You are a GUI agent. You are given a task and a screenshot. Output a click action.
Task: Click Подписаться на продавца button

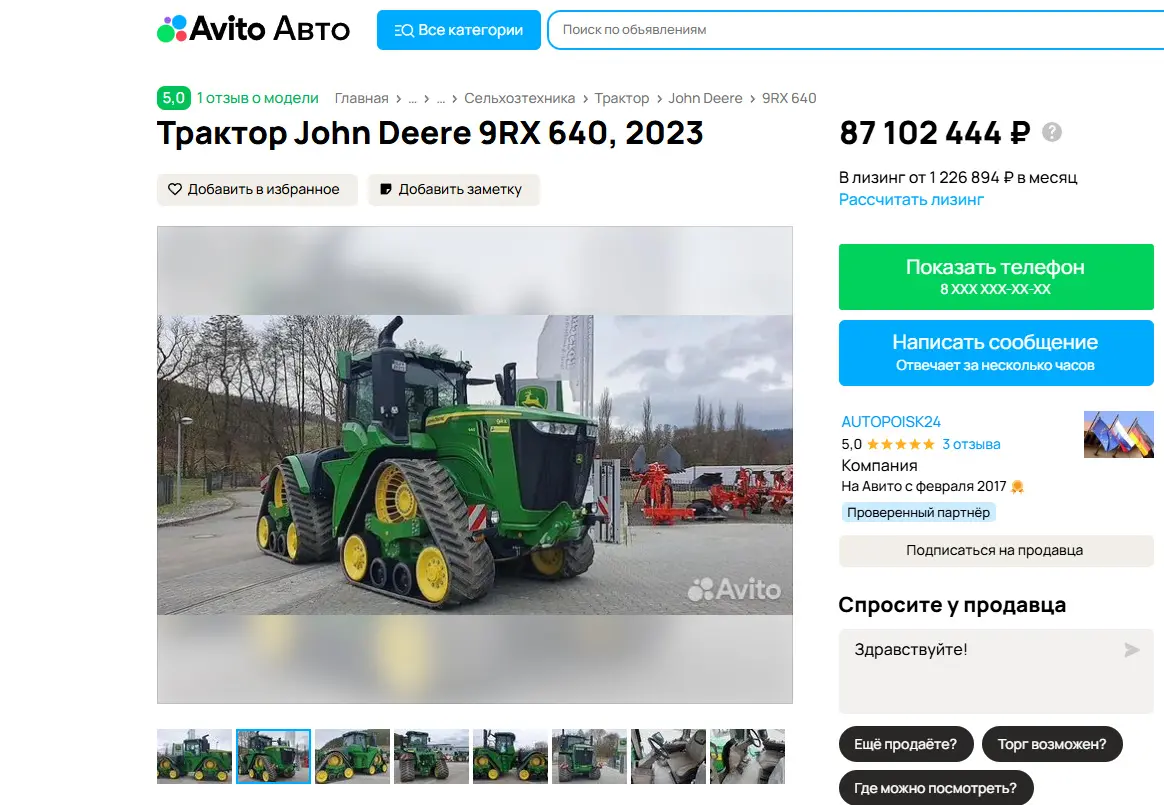[x=995, y=550]
